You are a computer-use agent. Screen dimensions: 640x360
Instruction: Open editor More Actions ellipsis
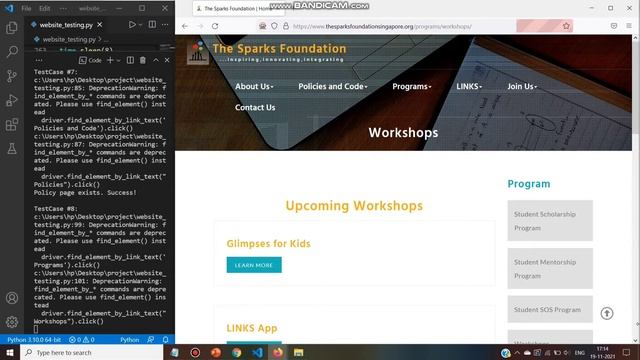[x=165, y=24]
